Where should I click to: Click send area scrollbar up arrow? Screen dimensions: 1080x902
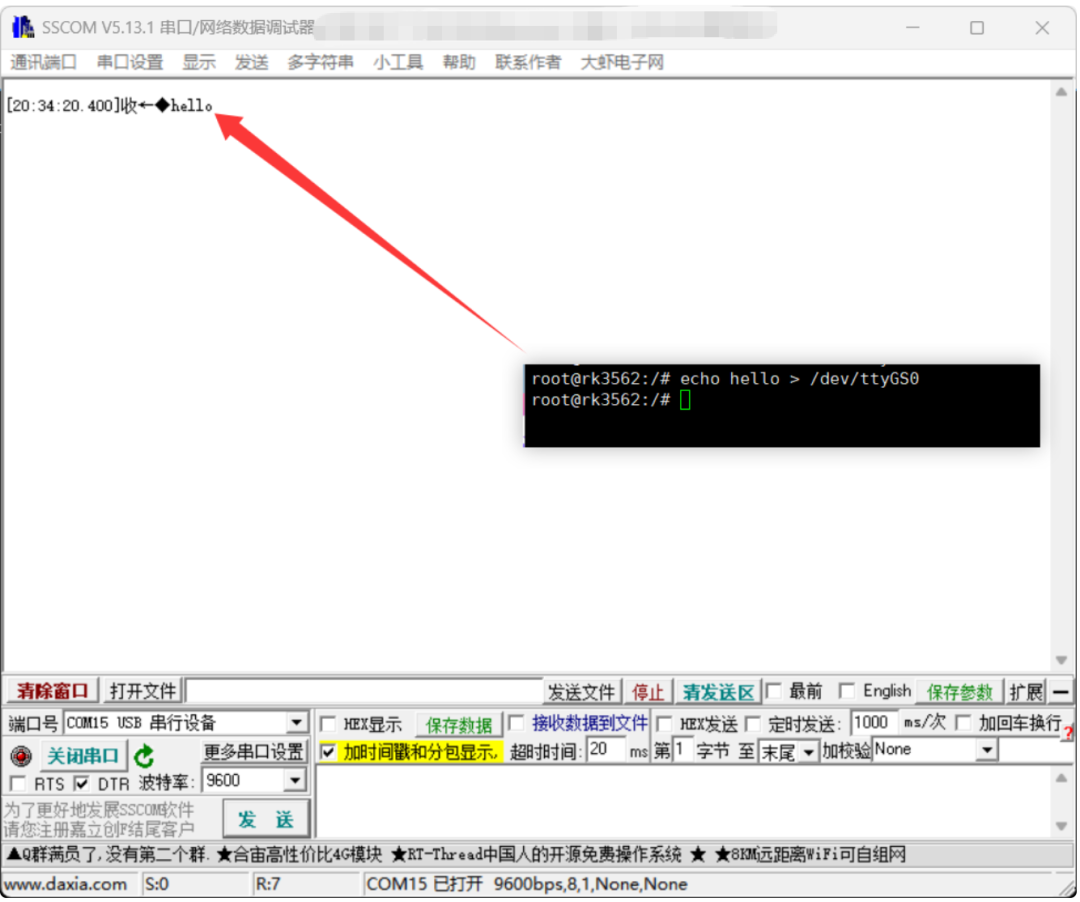coord(1061,779)
